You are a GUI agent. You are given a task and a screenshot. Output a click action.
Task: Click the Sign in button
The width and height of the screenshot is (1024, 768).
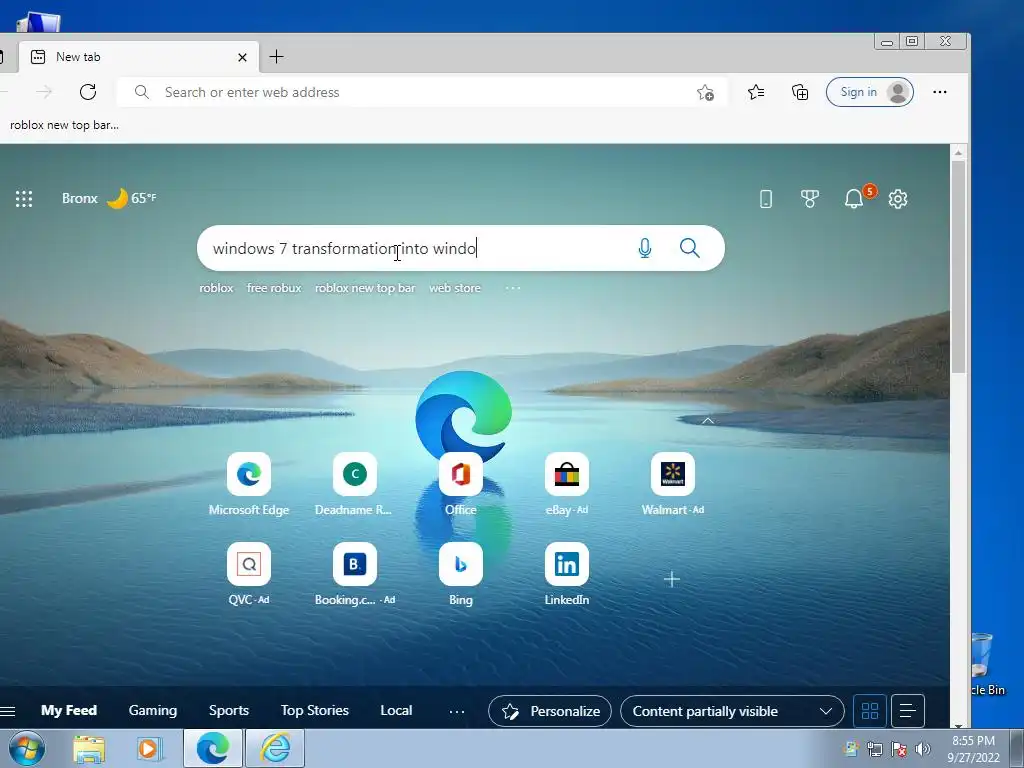click(x=870, y=92)
